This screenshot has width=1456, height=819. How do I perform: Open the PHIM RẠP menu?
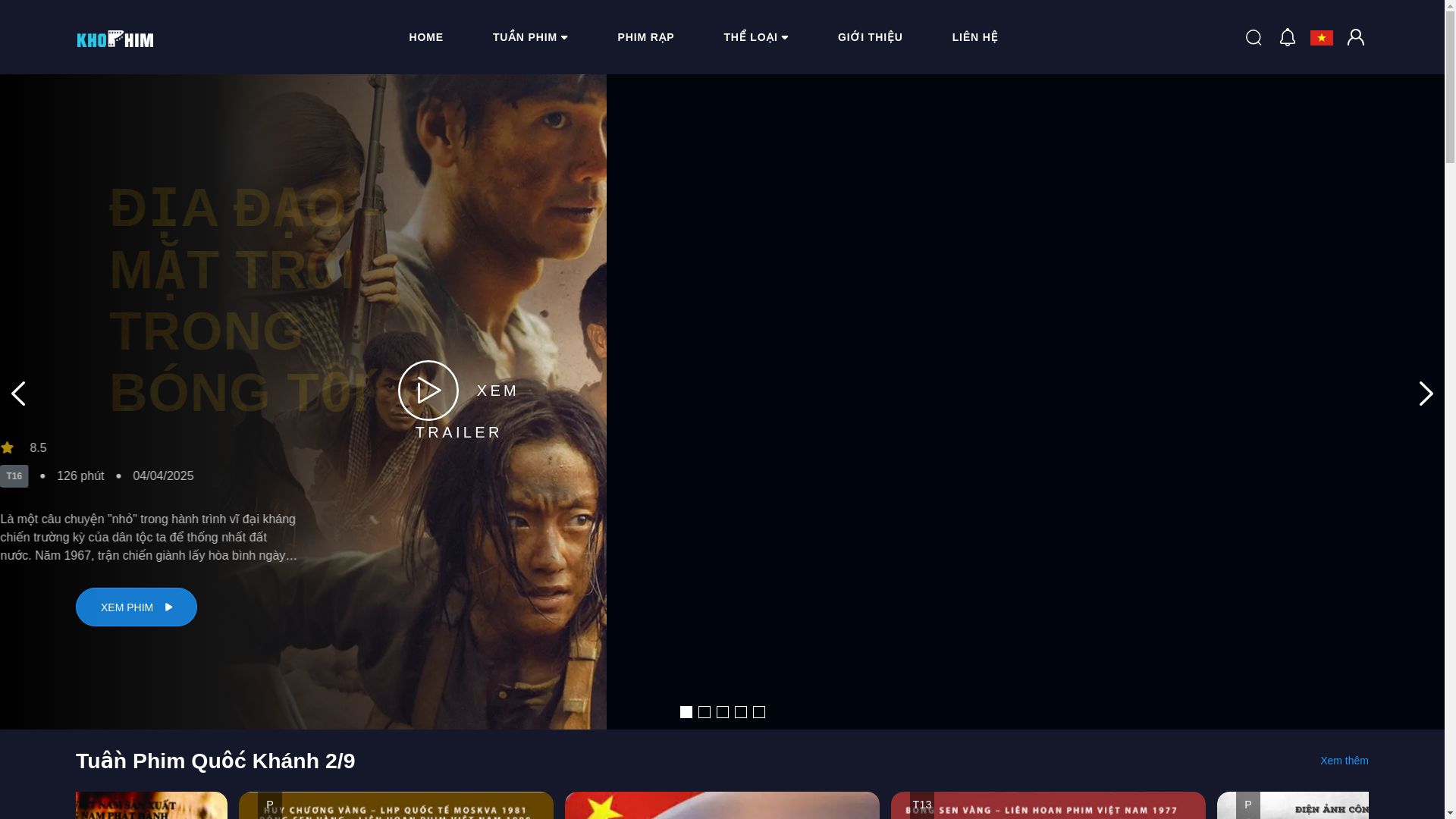point(646,37)
